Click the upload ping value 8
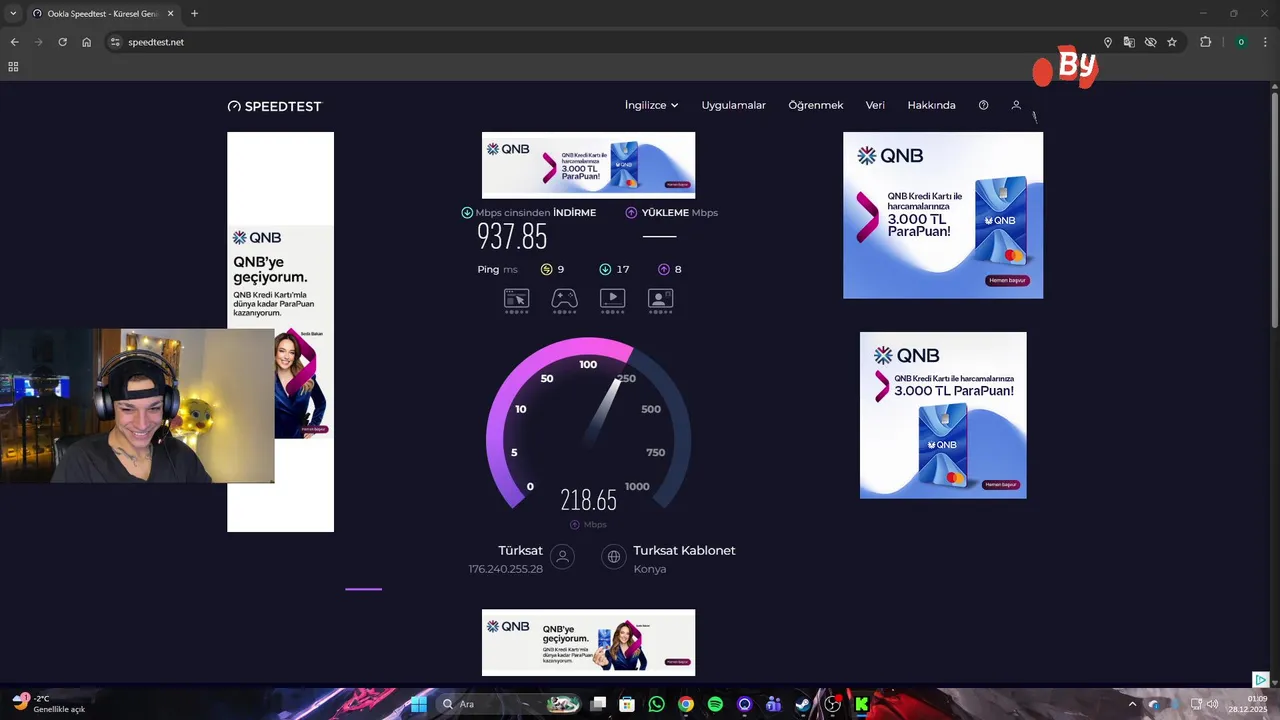Screen dimensions: 1280x720 tap(678, 269)
